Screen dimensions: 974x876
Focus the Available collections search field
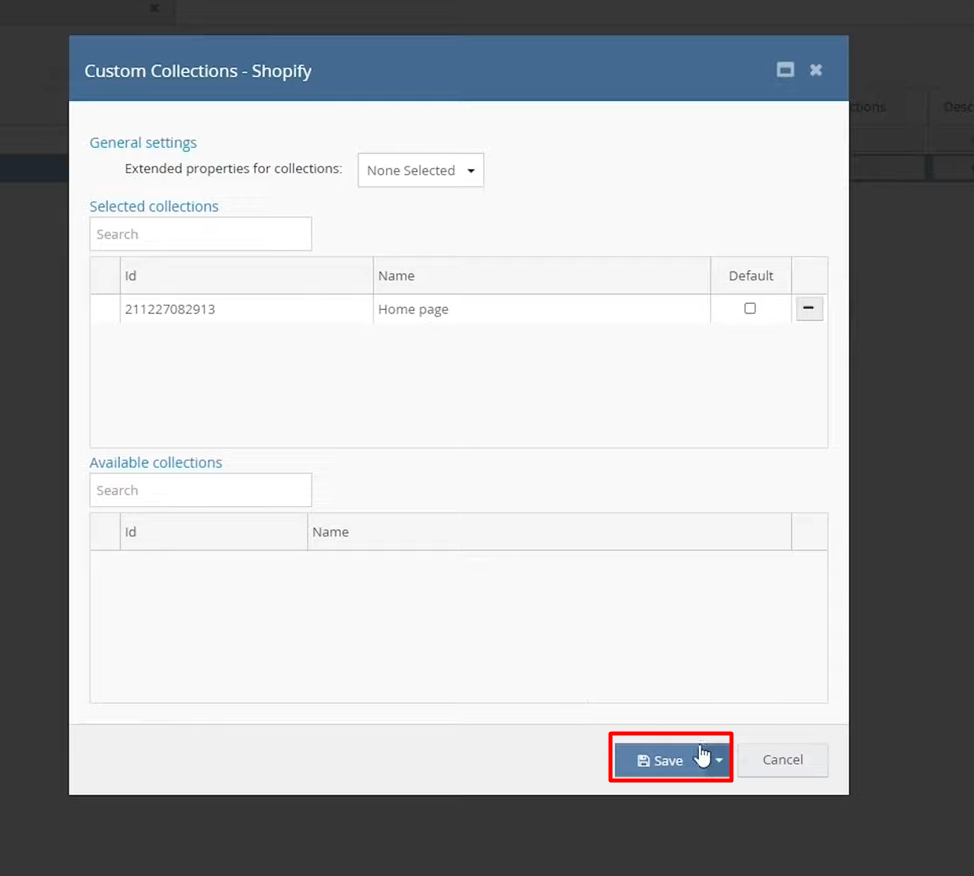click(201, 490)
